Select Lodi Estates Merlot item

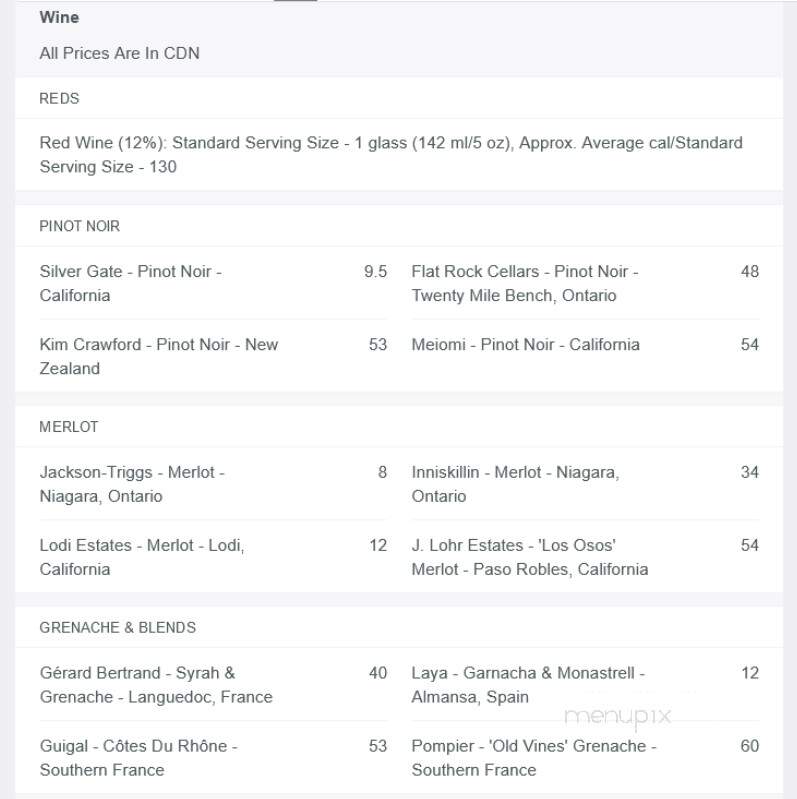213,557
